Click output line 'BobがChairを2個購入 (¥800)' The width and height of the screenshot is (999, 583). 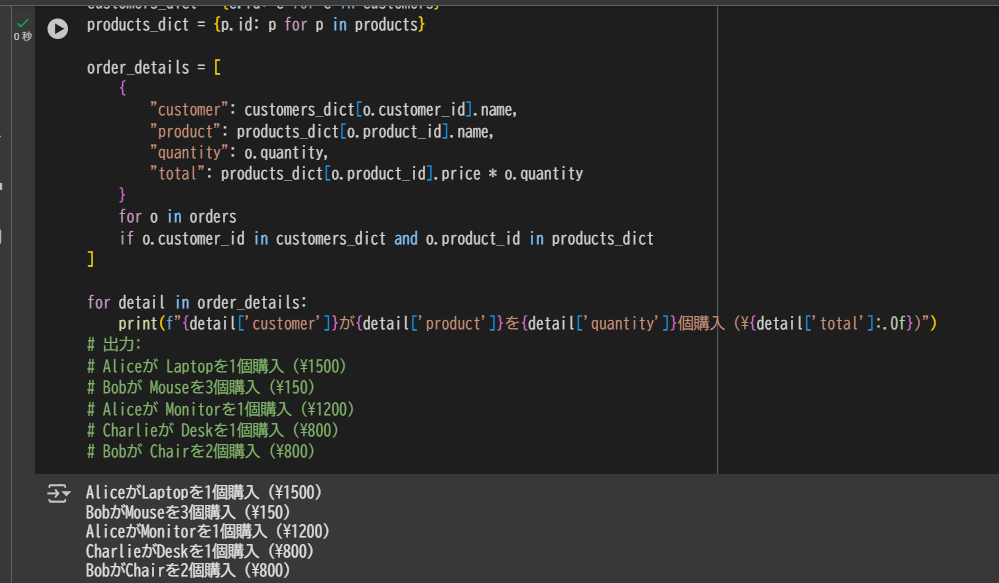pos(188,570)
